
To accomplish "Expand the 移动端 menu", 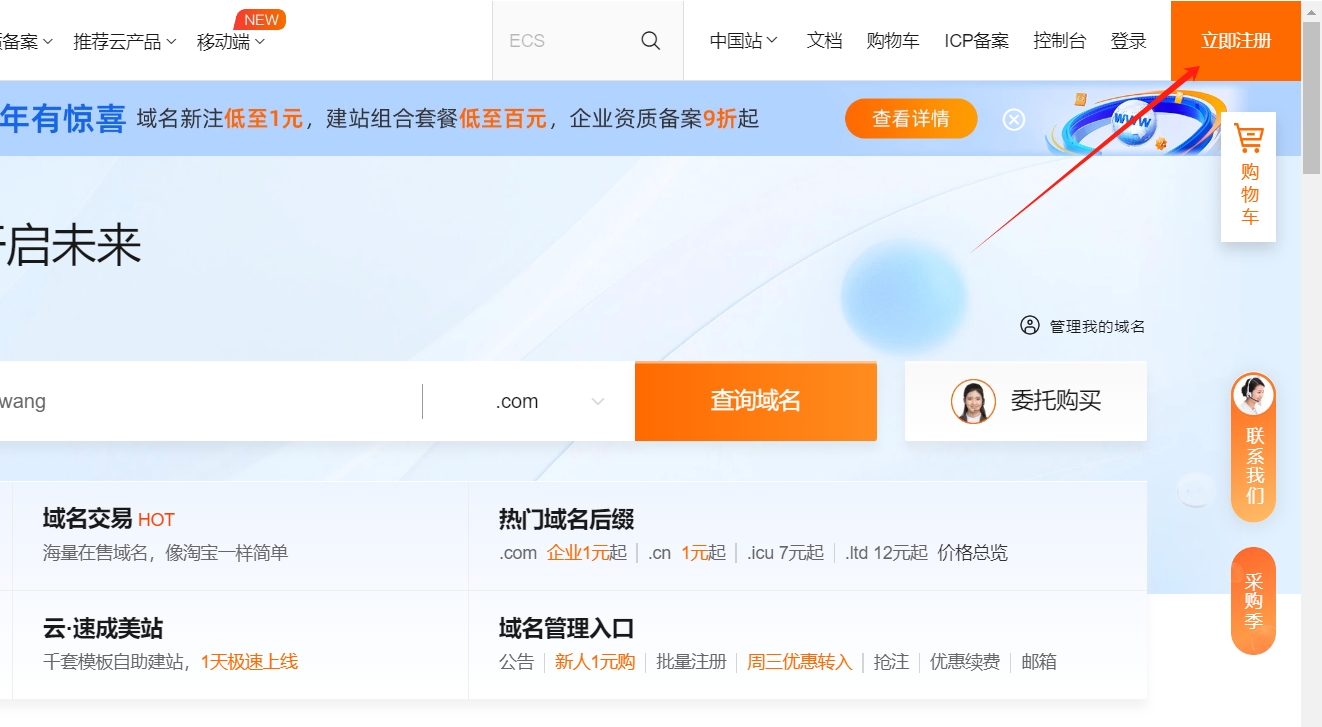I will (231, 42).
